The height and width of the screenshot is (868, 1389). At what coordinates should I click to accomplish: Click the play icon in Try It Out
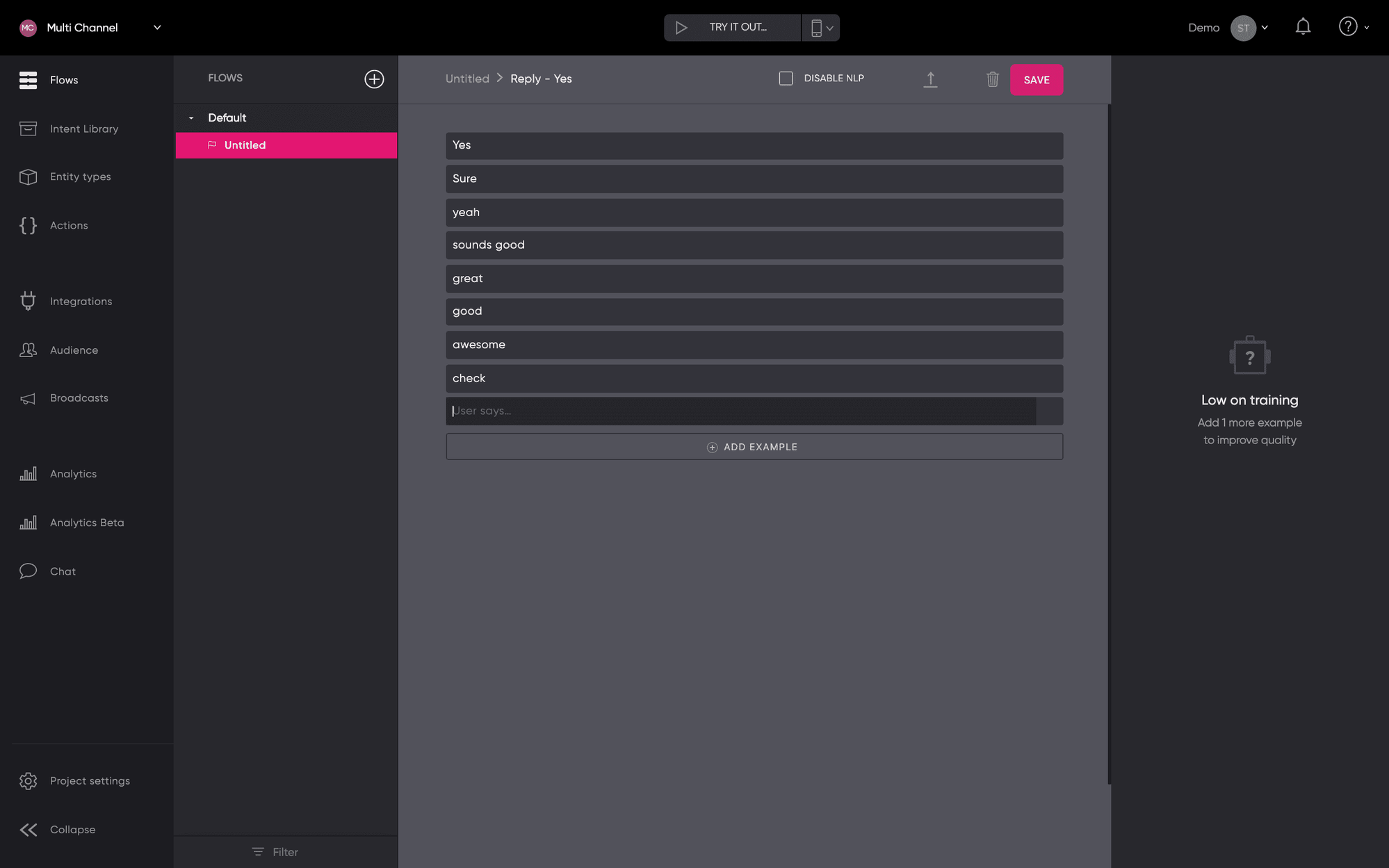pos(681,27)
